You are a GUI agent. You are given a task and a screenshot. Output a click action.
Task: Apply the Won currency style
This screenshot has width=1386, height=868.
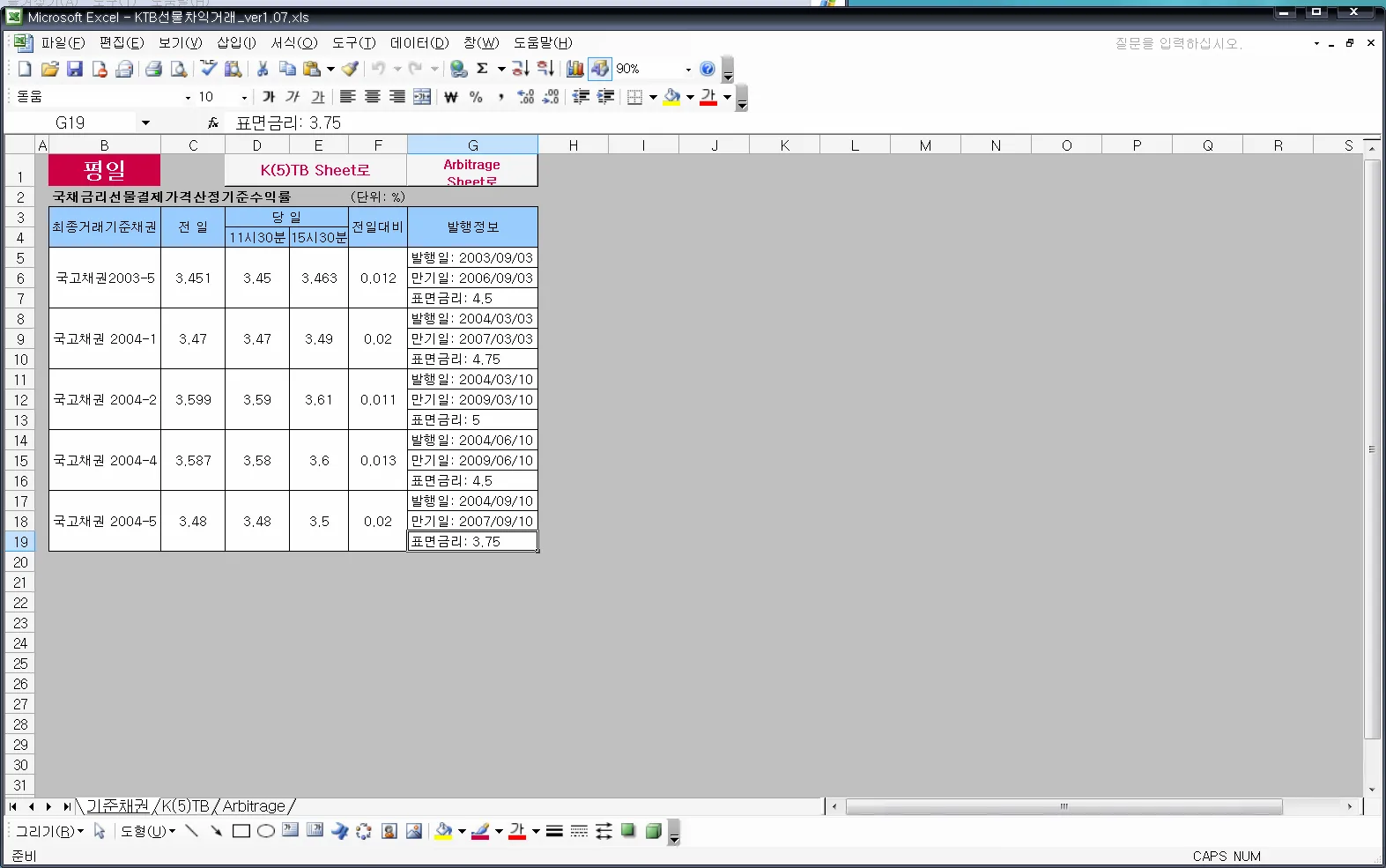tap(451, 97)
